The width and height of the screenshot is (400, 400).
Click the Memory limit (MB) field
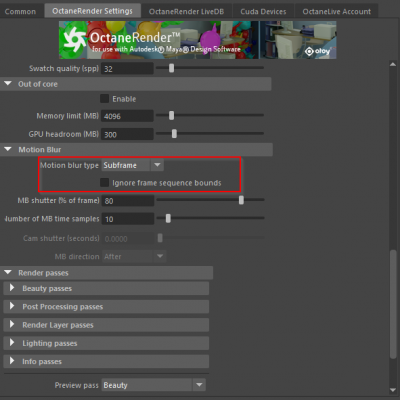(x=127, y=116)
